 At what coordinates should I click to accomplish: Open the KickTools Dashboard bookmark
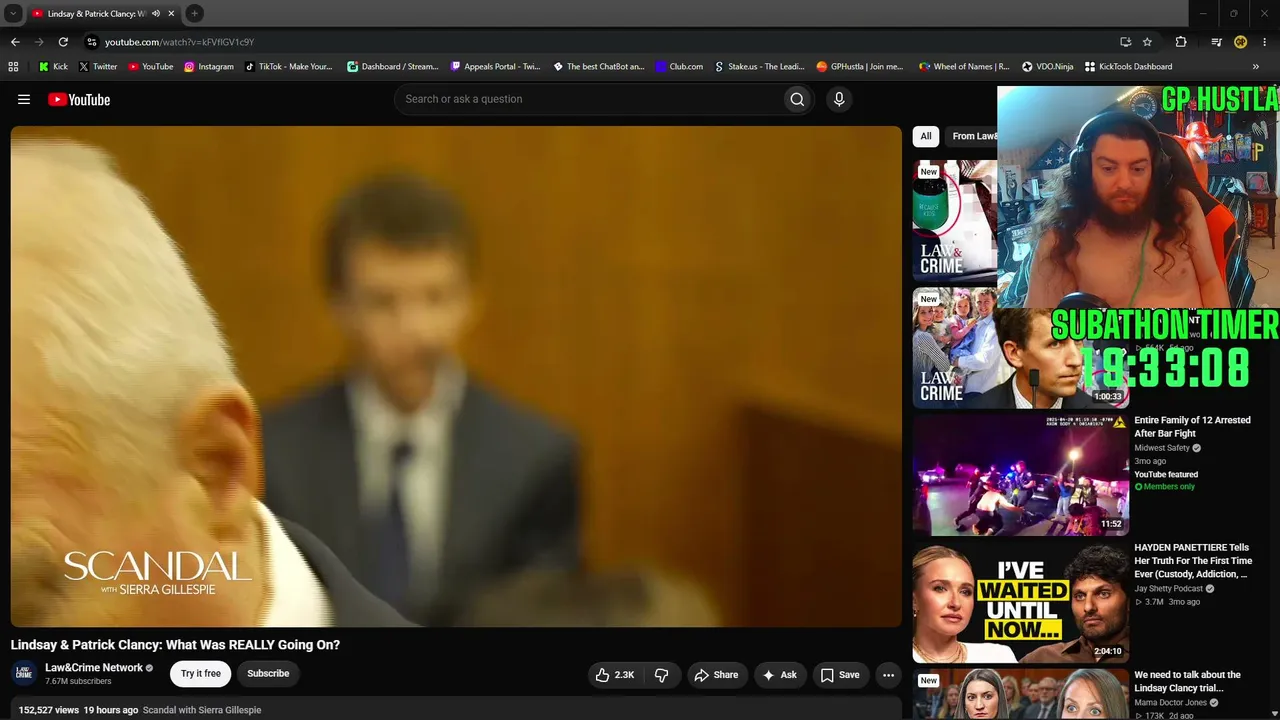point(1129,67)
